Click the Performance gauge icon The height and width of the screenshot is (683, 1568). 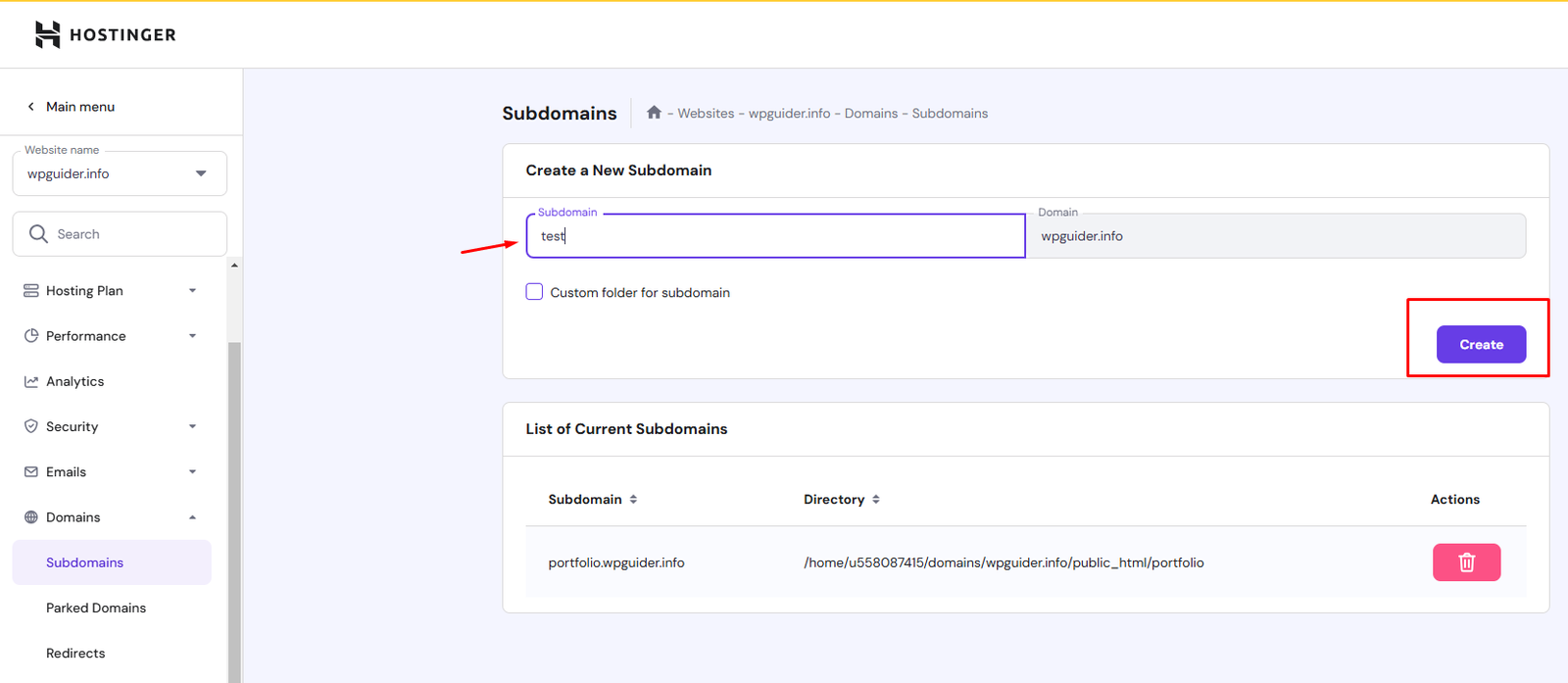(31, 336)
